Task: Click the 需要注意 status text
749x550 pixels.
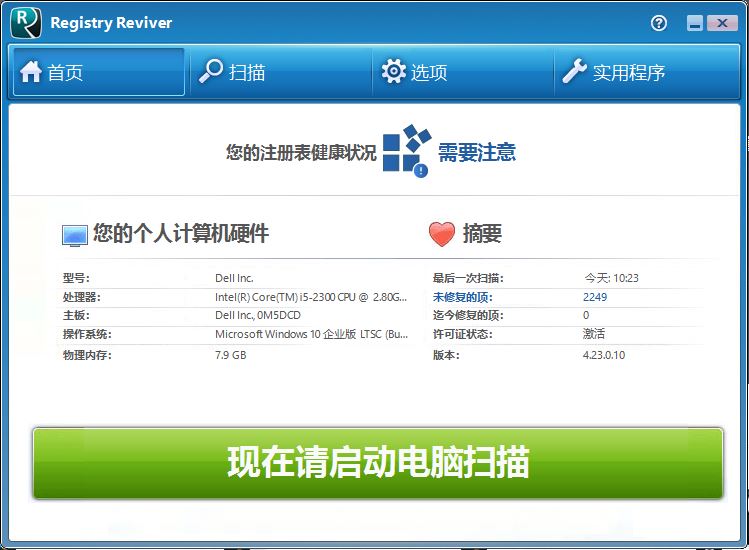Action: (477, 152)
